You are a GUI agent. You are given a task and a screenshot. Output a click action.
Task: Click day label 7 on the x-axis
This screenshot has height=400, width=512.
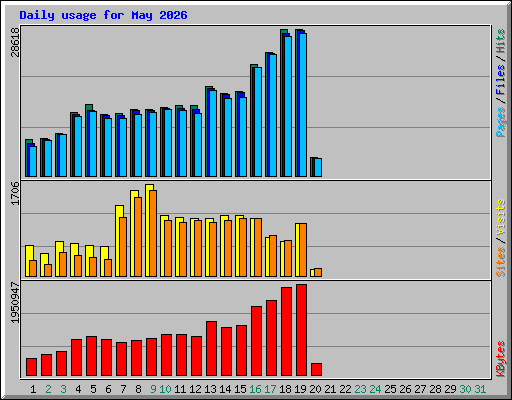(123, 389)
